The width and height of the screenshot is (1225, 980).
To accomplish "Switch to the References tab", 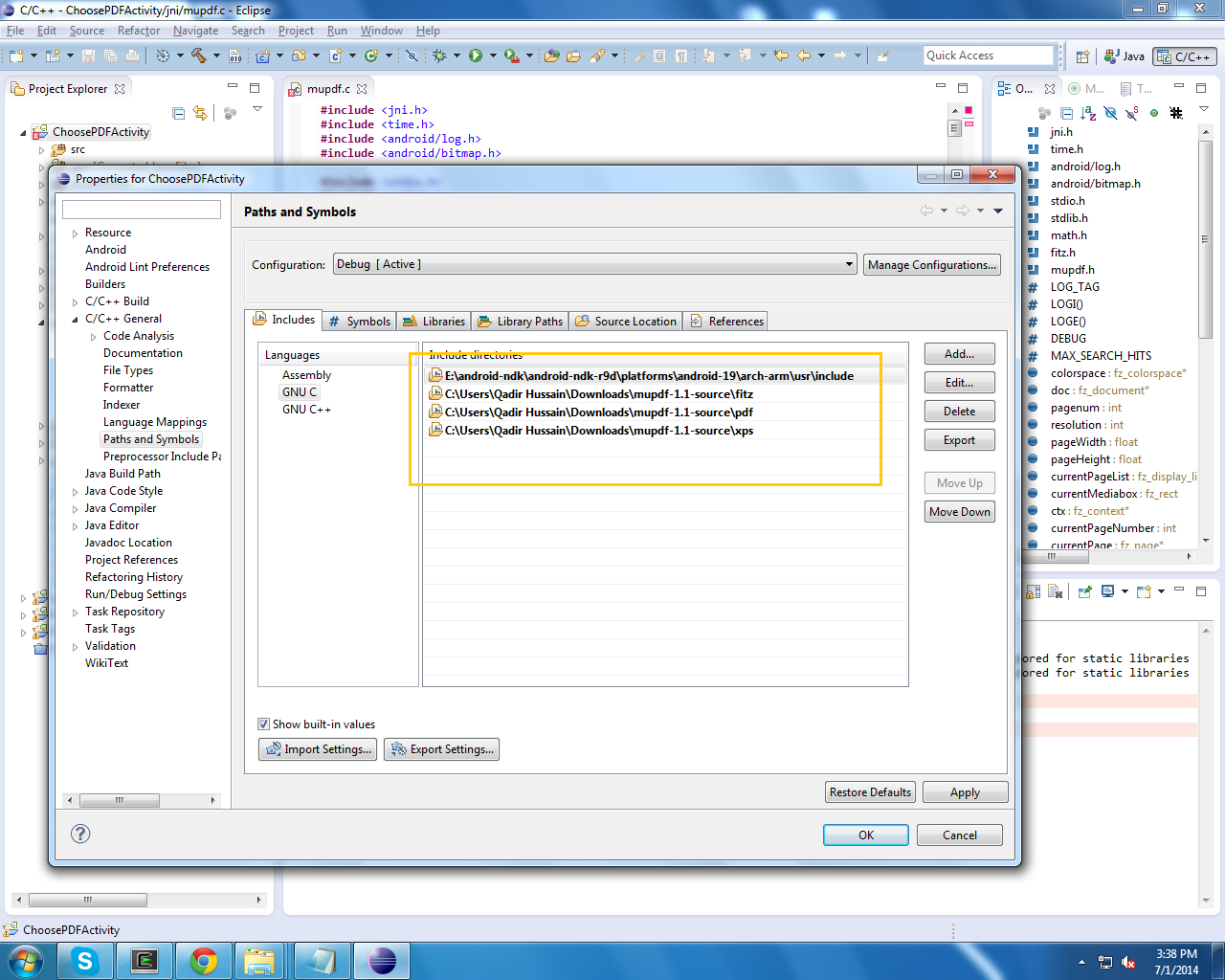I will [726, 322].
